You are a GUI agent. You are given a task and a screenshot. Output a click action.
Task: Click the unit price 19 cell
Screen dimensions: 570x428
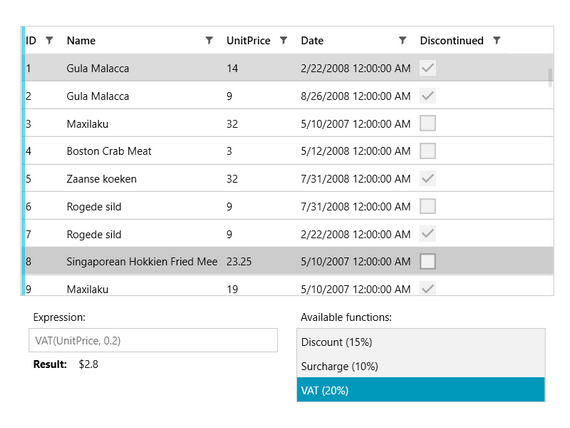tap(232, 289)
